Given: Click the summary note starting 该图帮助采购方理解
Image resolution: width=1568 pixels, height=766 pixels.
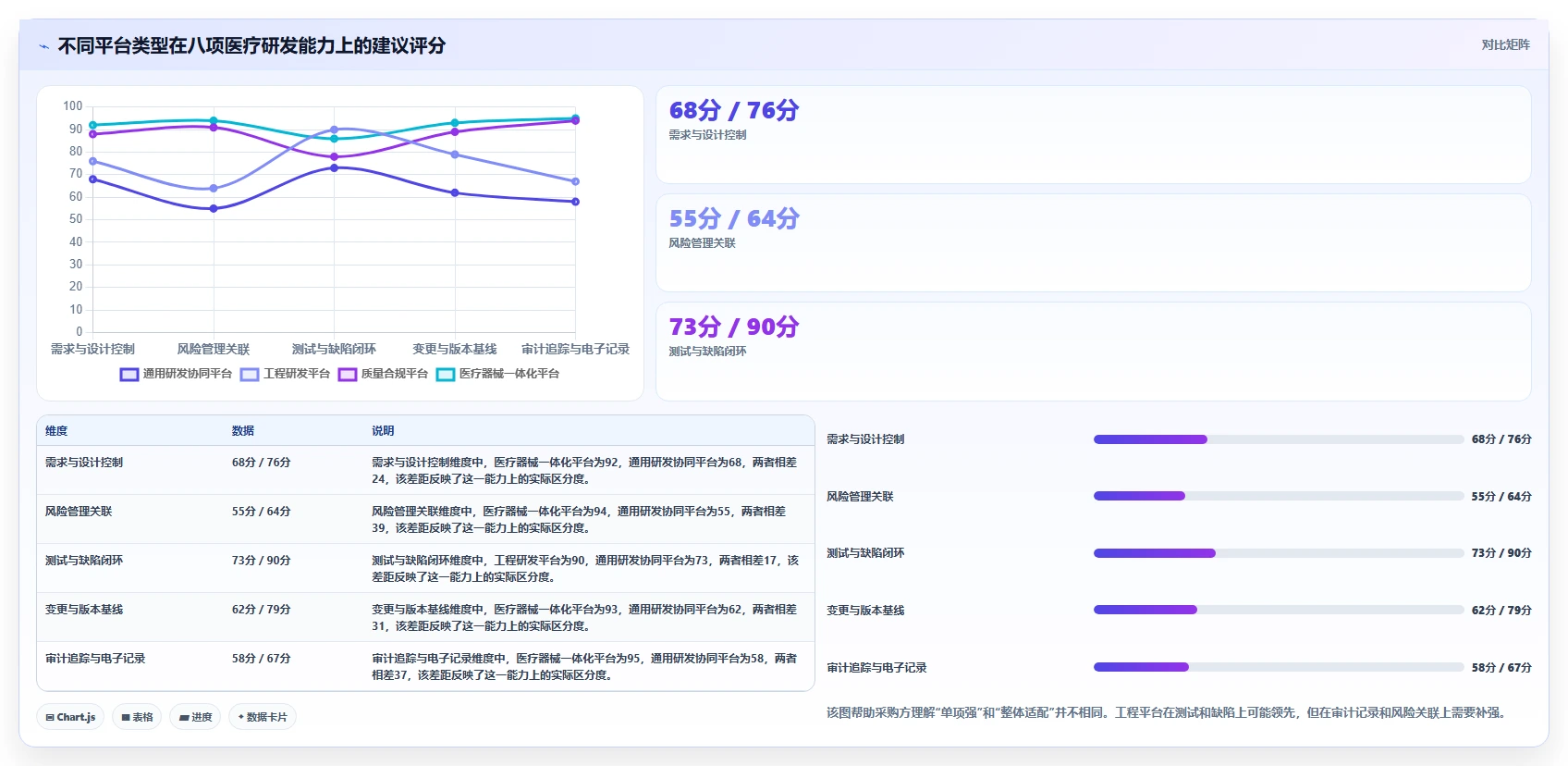Looking at the screenshot, I should [x=1168, y=713].
